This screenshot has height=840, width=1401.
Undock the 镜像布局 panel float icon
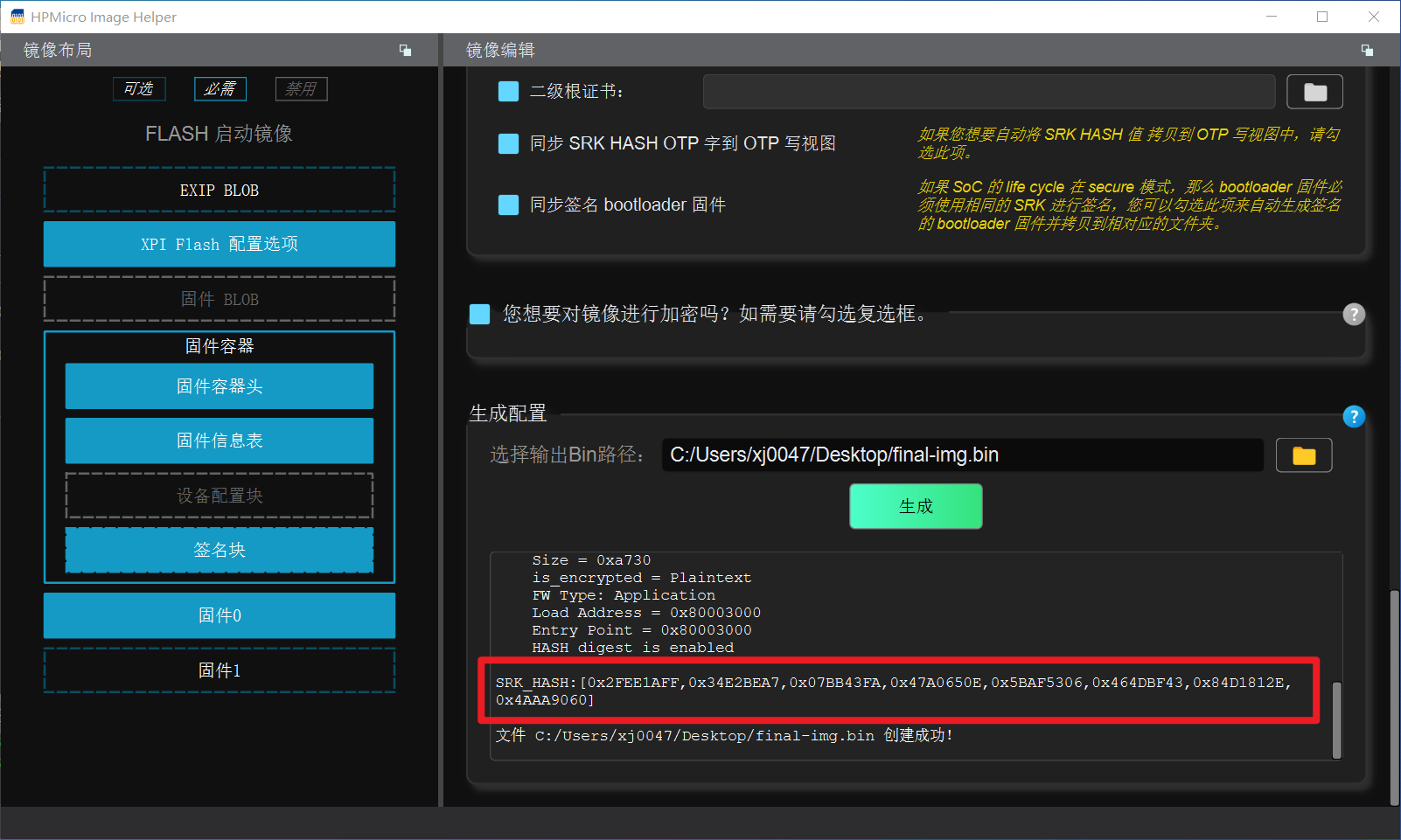tap(405, 51)
